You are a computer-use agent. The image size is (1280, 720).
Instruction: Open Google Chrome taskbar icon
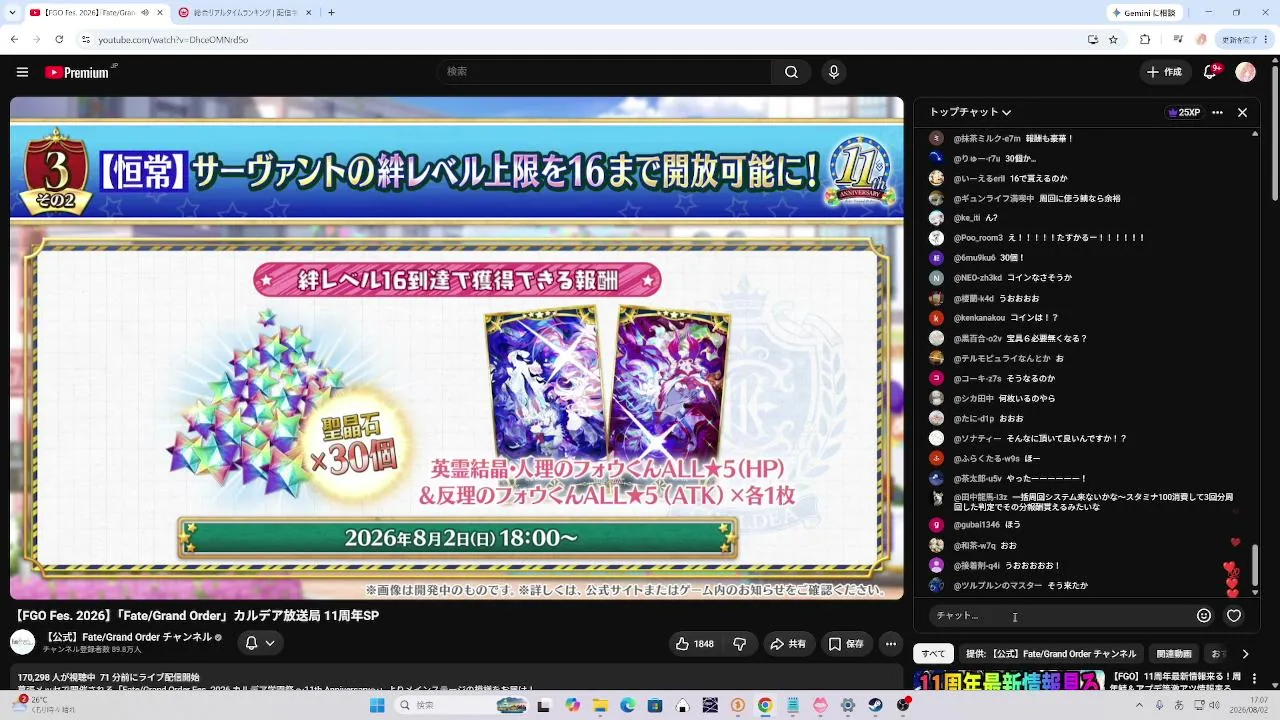click(x=765, y=705)
